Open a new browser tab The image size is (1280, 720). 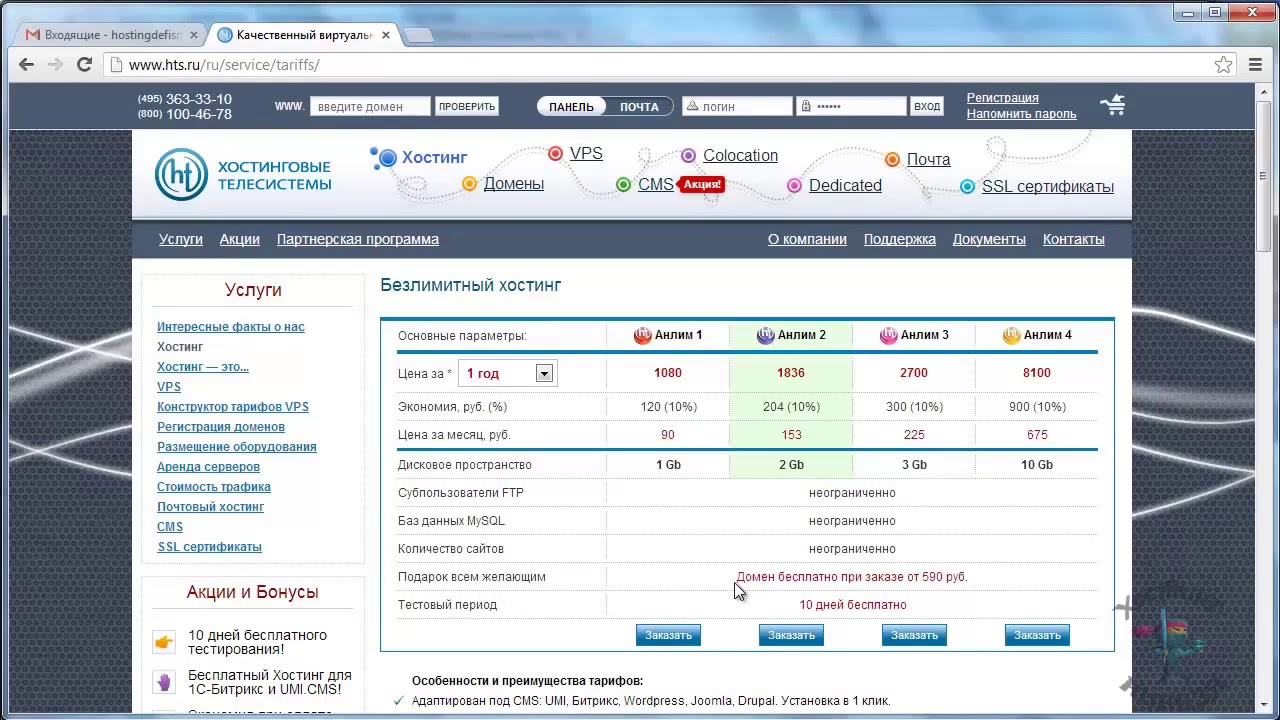[x=419, y=36]
